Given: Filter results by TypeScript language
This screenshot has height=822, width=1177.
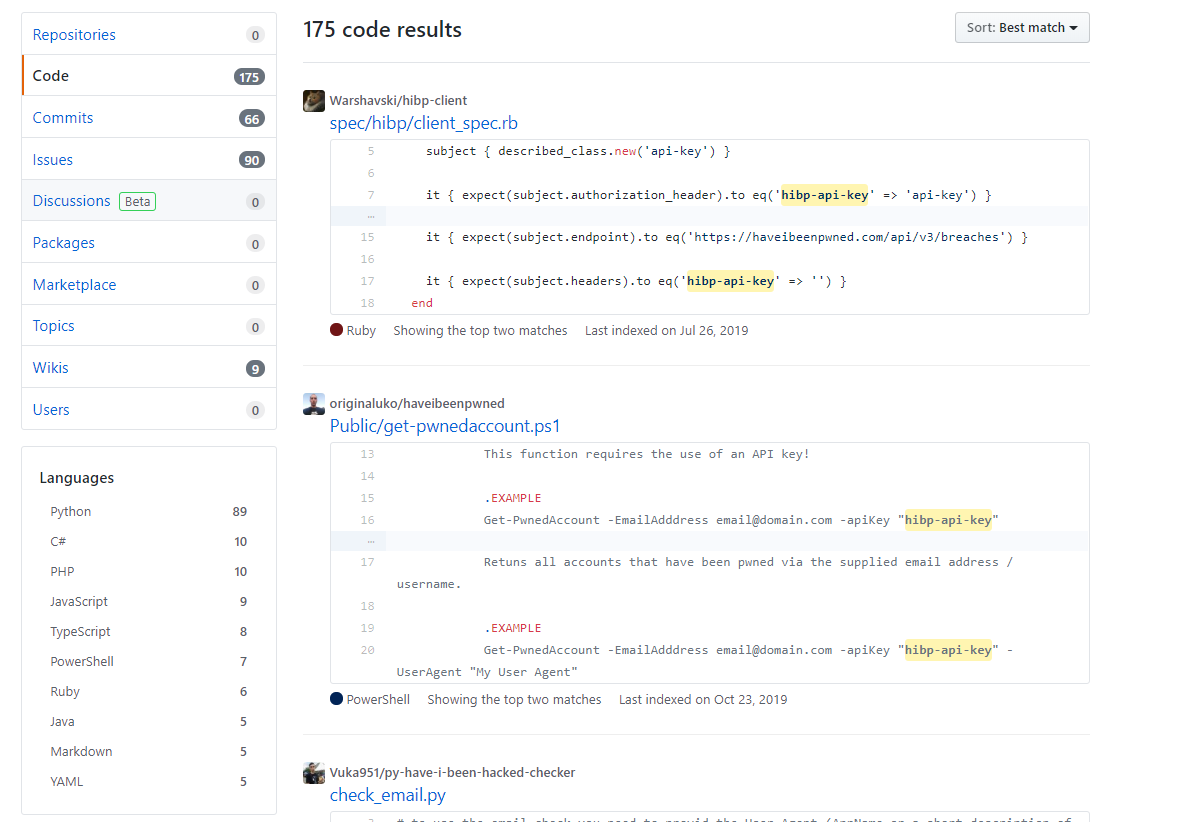Looking at the screenshot, I should (x=149, y=632).
